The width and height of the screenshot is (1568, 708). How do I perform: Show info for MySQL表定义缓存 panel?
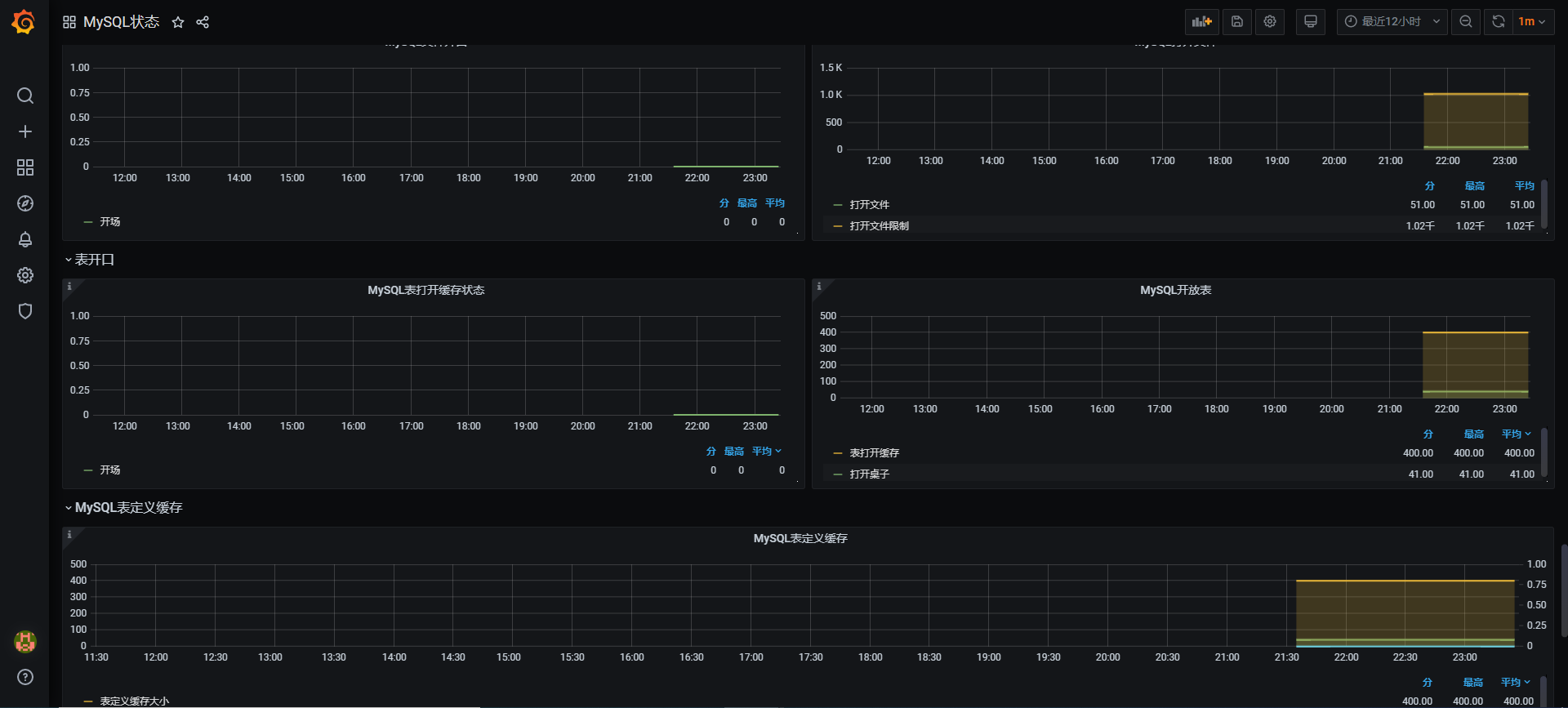(x=69, y=535)
